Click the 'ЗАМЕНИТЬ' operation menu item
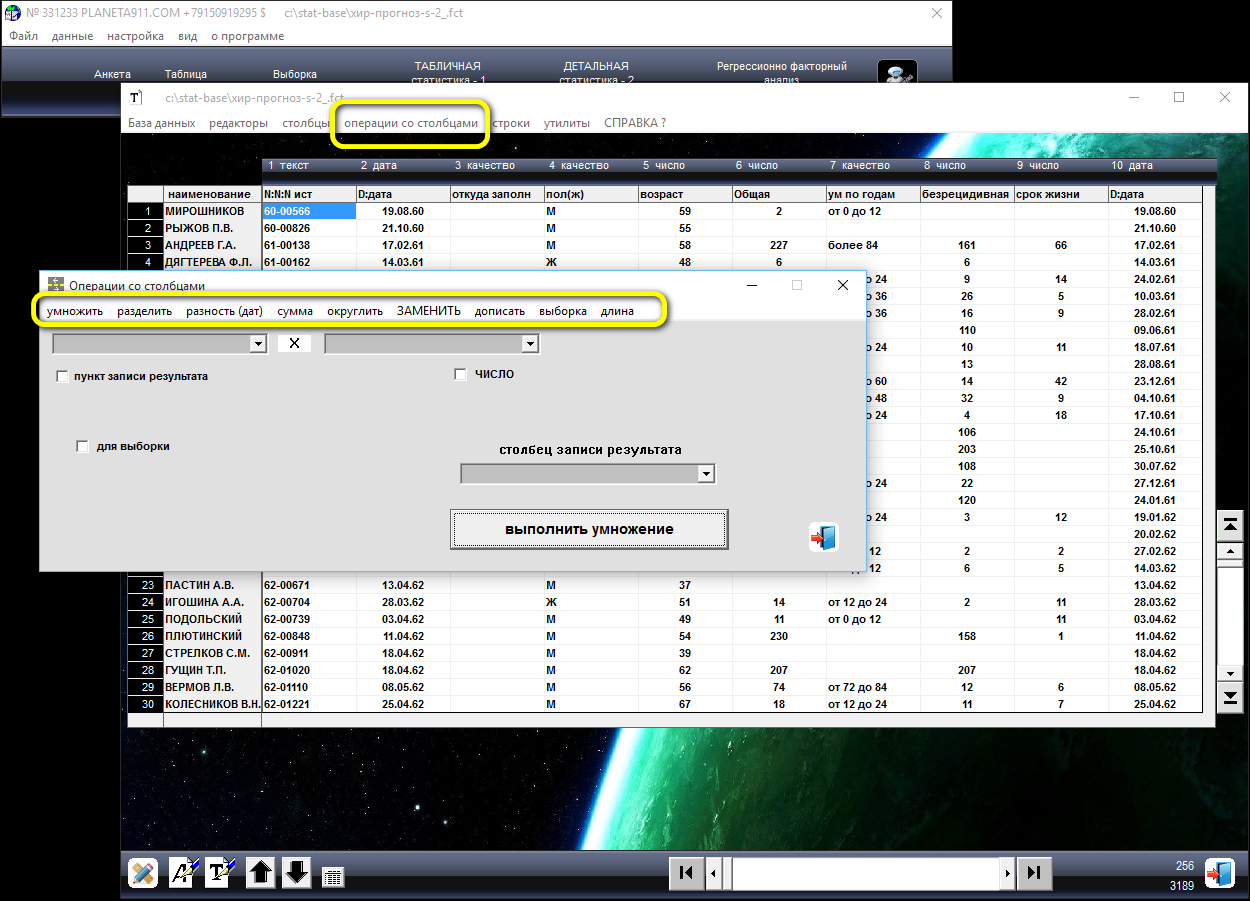 pyautogui.click(x=428, y=311)
